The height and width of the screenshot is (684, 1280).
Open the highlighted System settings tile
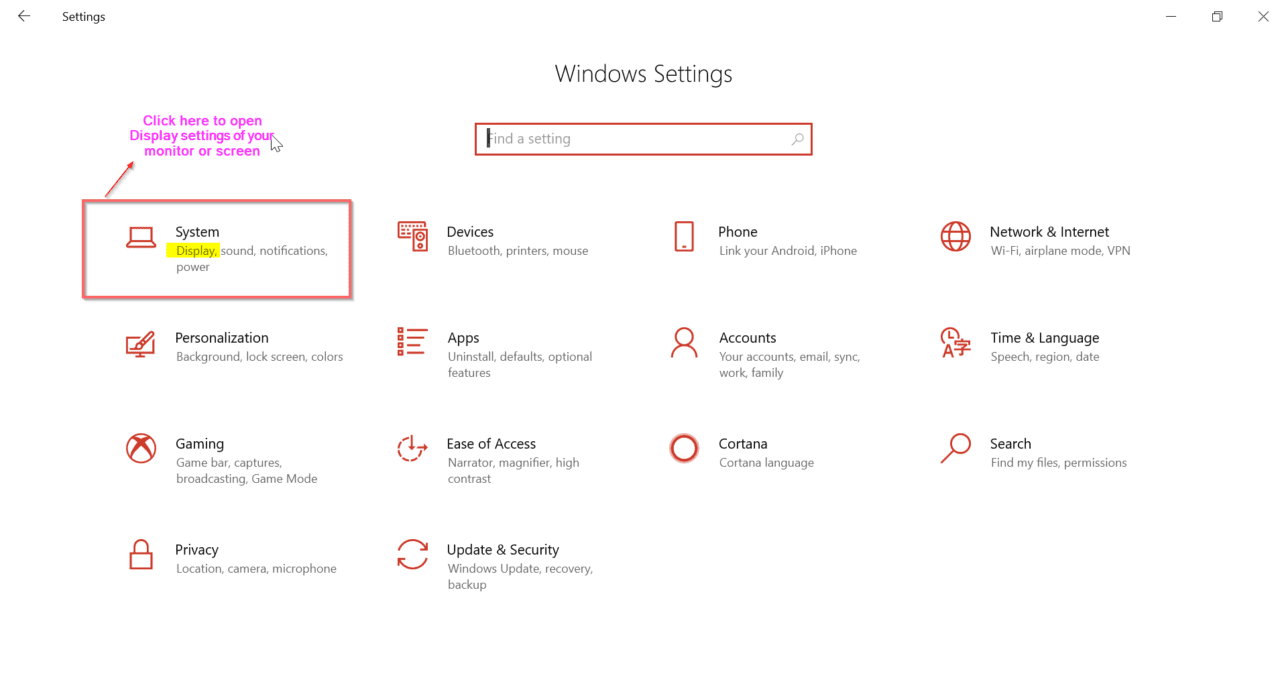[216, 248]
